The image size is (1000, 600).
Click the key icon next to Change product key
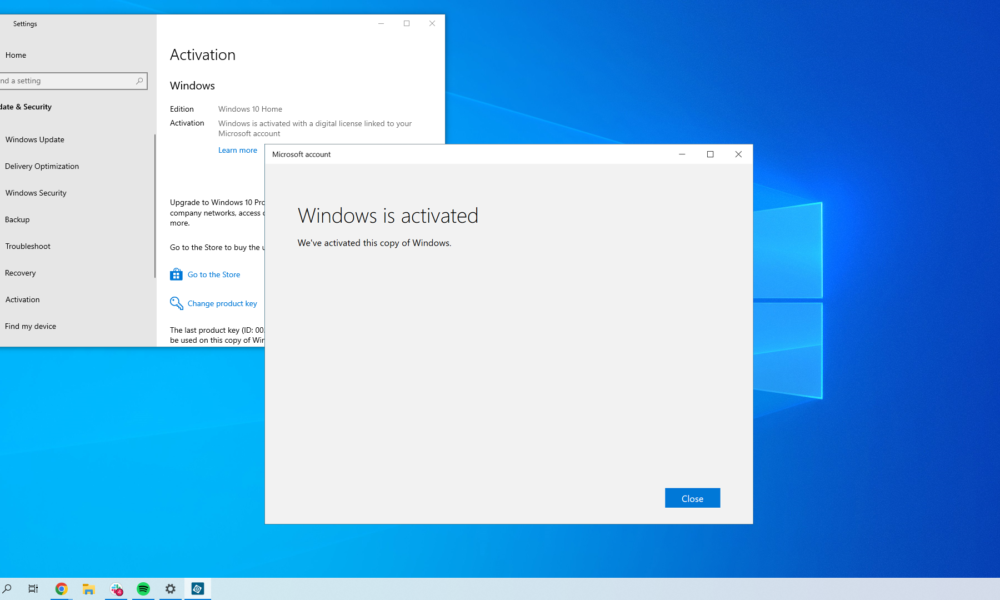(x=176, y=303)
